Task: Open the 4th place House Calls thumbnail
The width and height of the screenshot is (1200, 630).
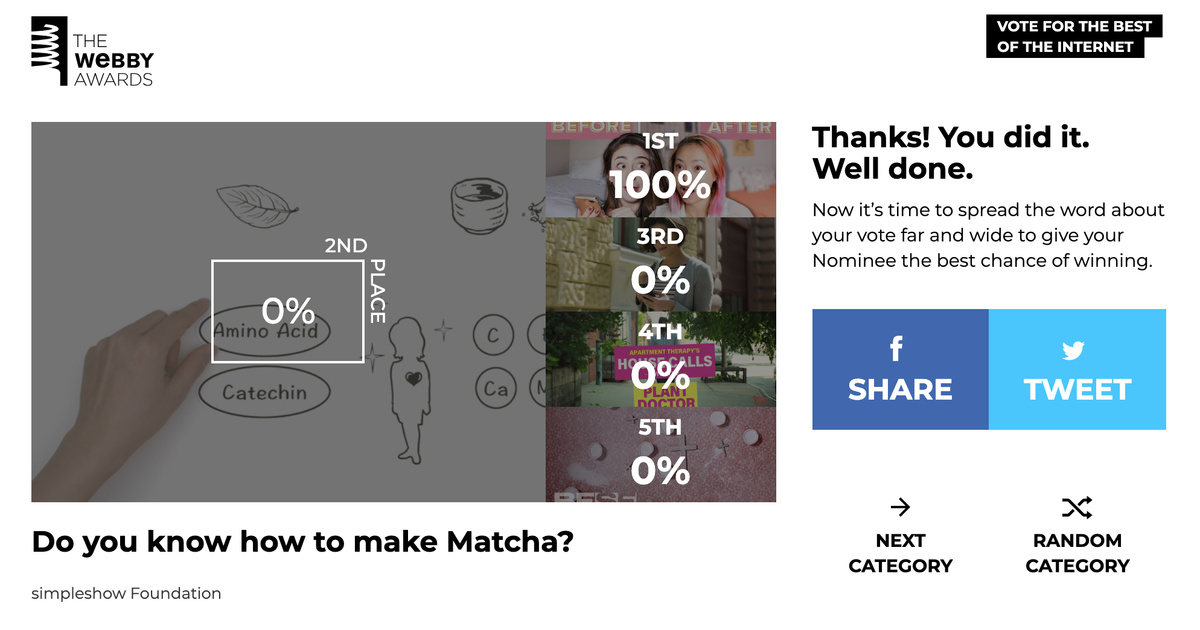Action: pos(660,360)
